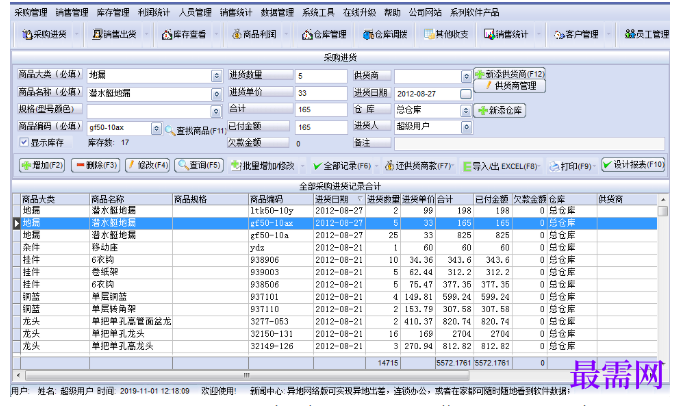Click 导入/出 EXCEL(F8)
Viewport: 682px width, 406px height.
point(499,166)
